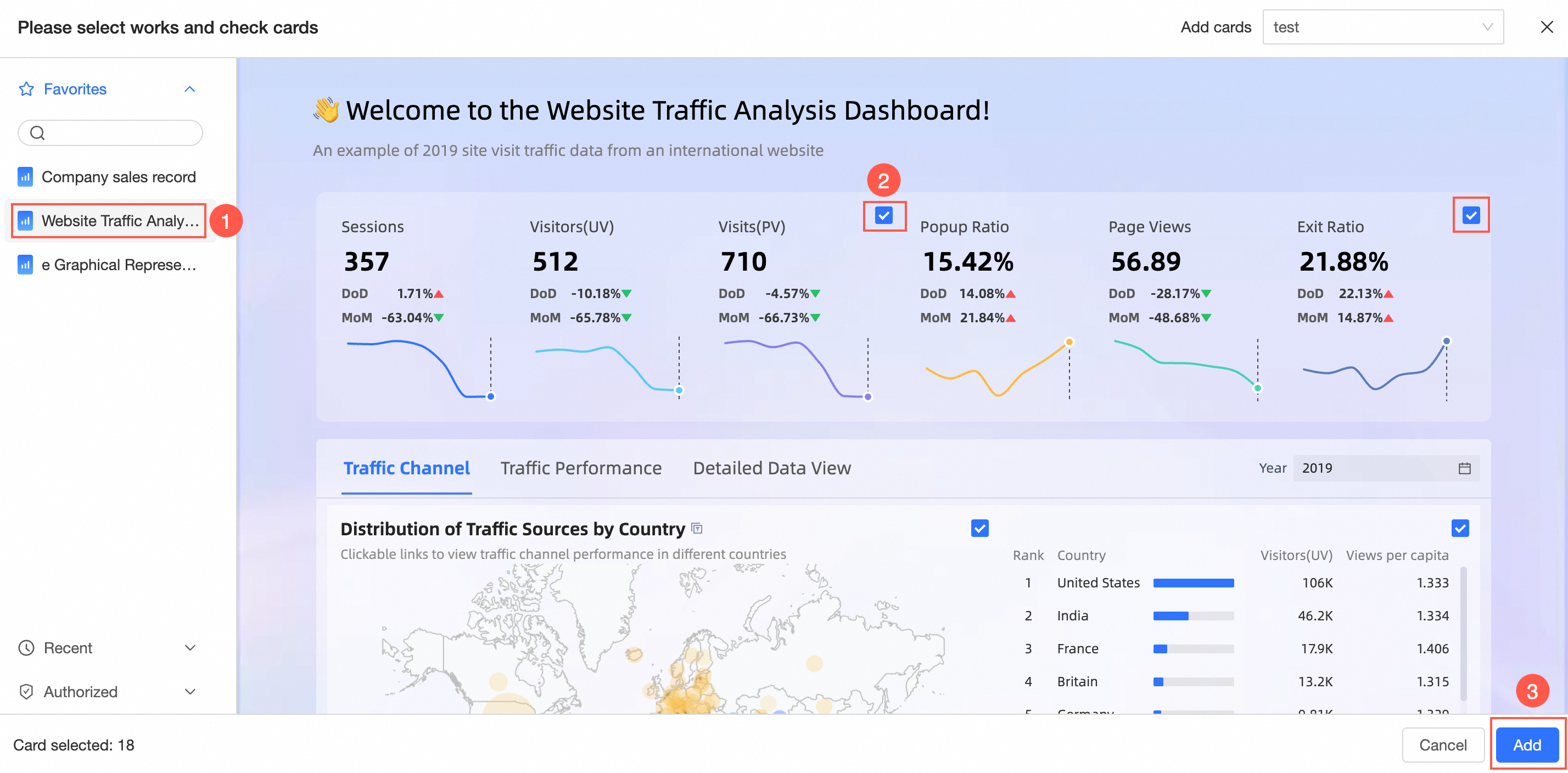
Task: Collapse the Favorites section chevron
Action: click(x=190, y=89)
